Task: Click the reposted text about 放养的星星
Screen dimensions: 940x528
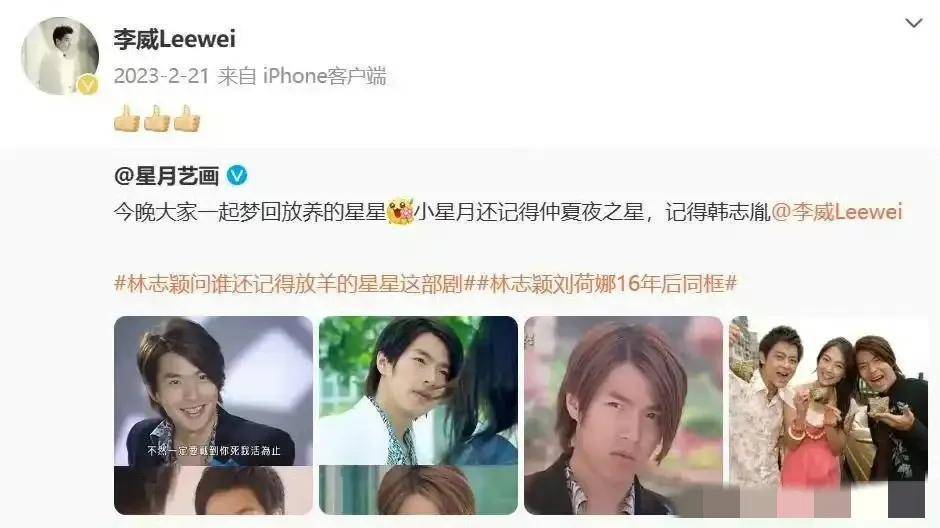Action: tap(250, 212)
